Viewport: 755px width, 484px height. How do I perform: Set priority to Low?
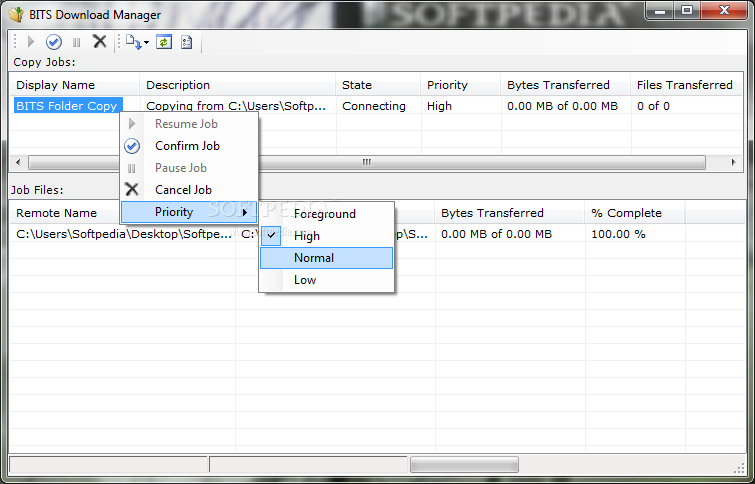[326, 280]
